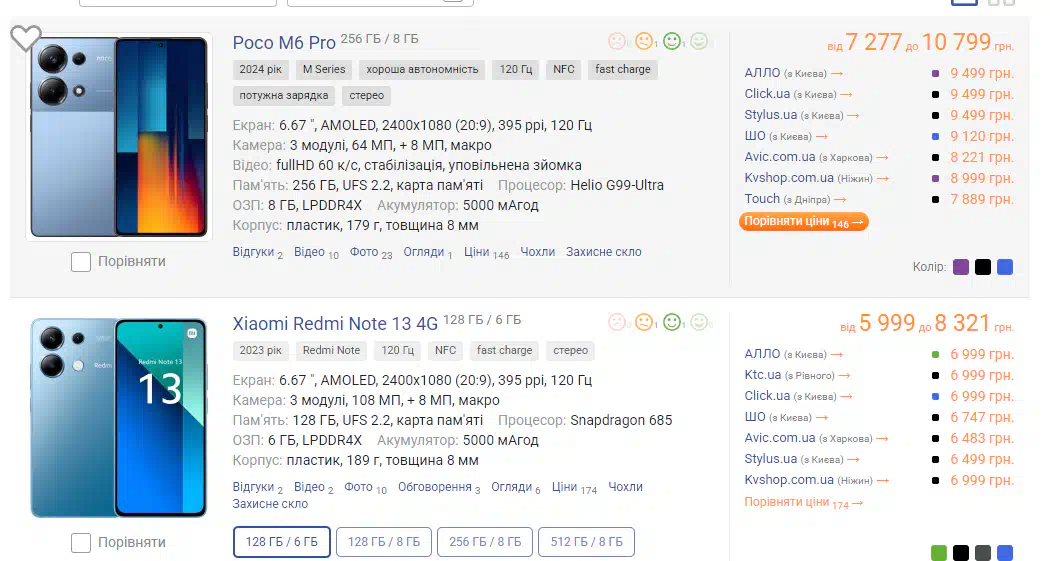
Task: Click the M Series tag
Action: (x=324, y=70)
